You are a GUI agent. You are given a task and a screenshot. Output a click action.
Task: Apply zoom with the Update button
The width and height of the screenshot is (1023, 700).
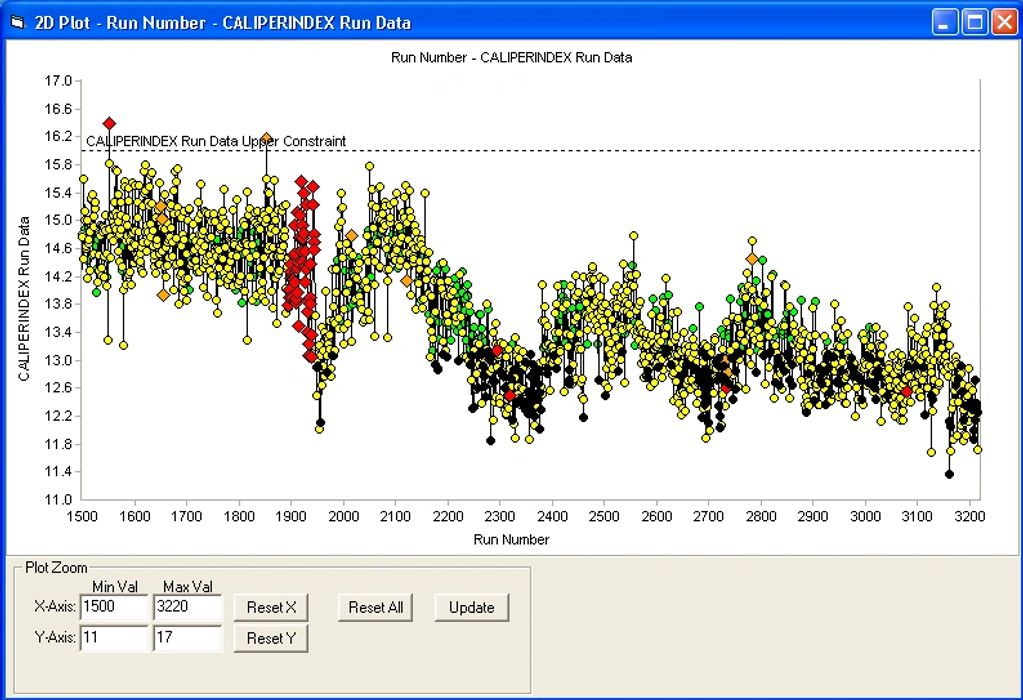point(471,607)
